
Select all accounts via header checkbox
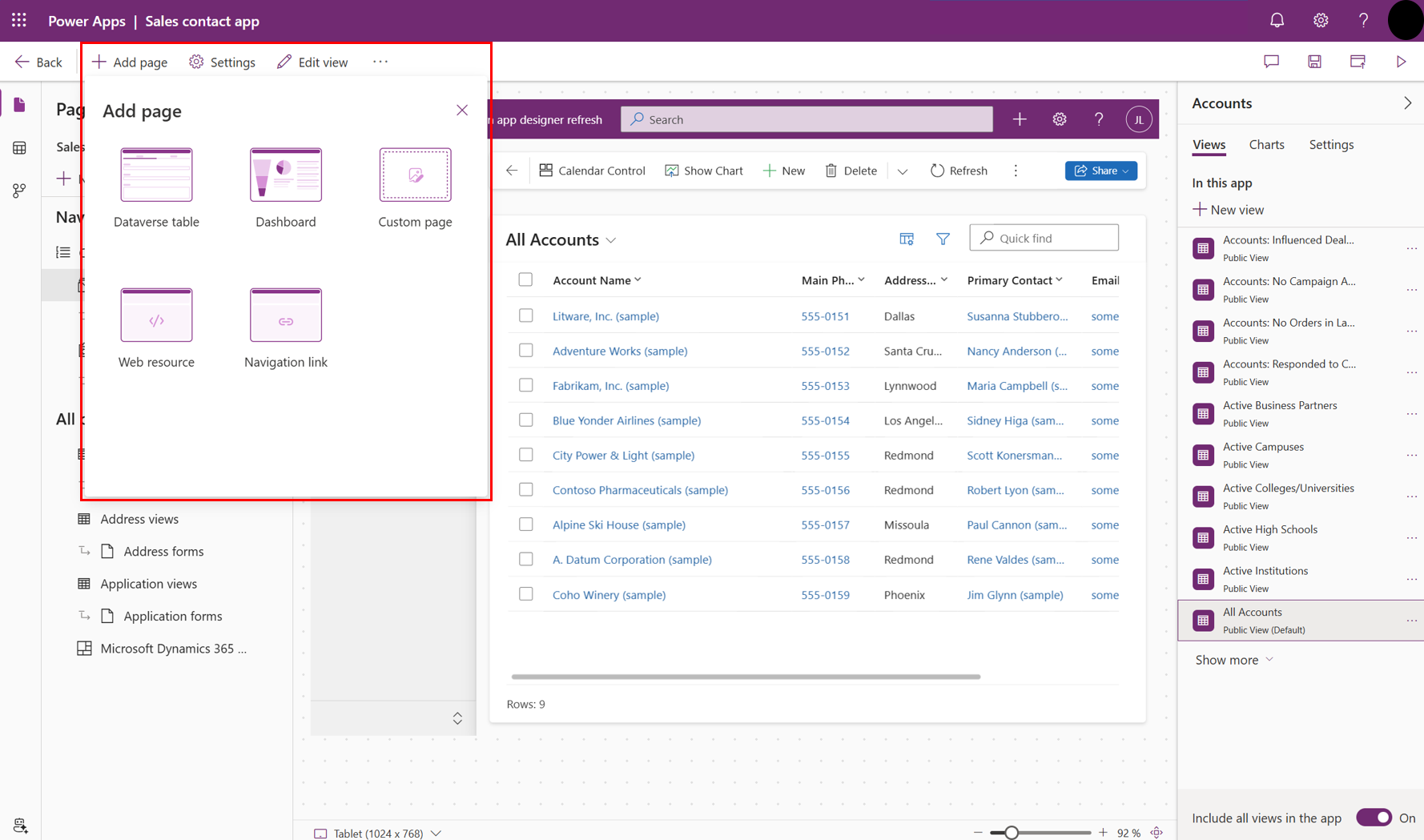[x=525, y=279]
